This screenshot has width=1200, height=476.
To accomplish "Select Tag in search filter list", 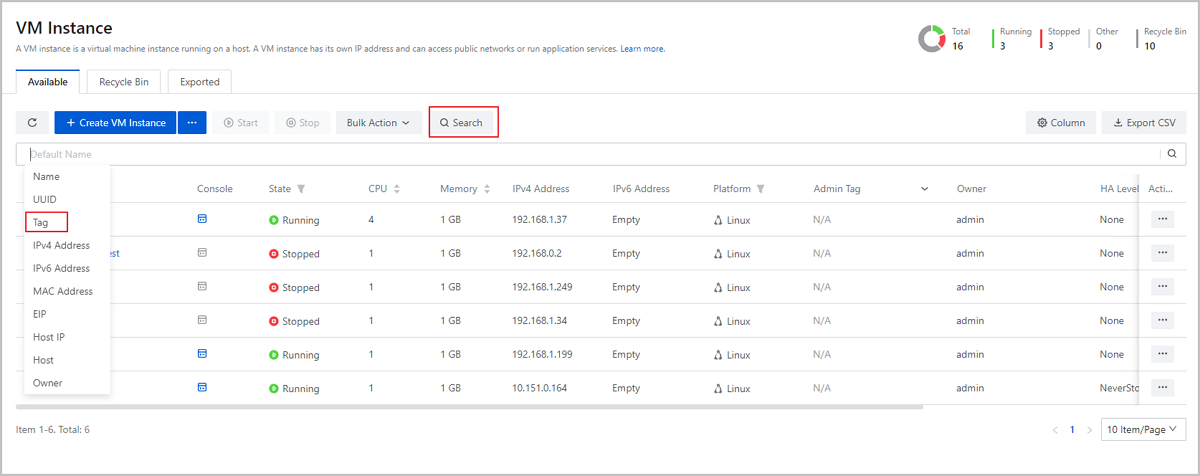I will pos(41,222).
